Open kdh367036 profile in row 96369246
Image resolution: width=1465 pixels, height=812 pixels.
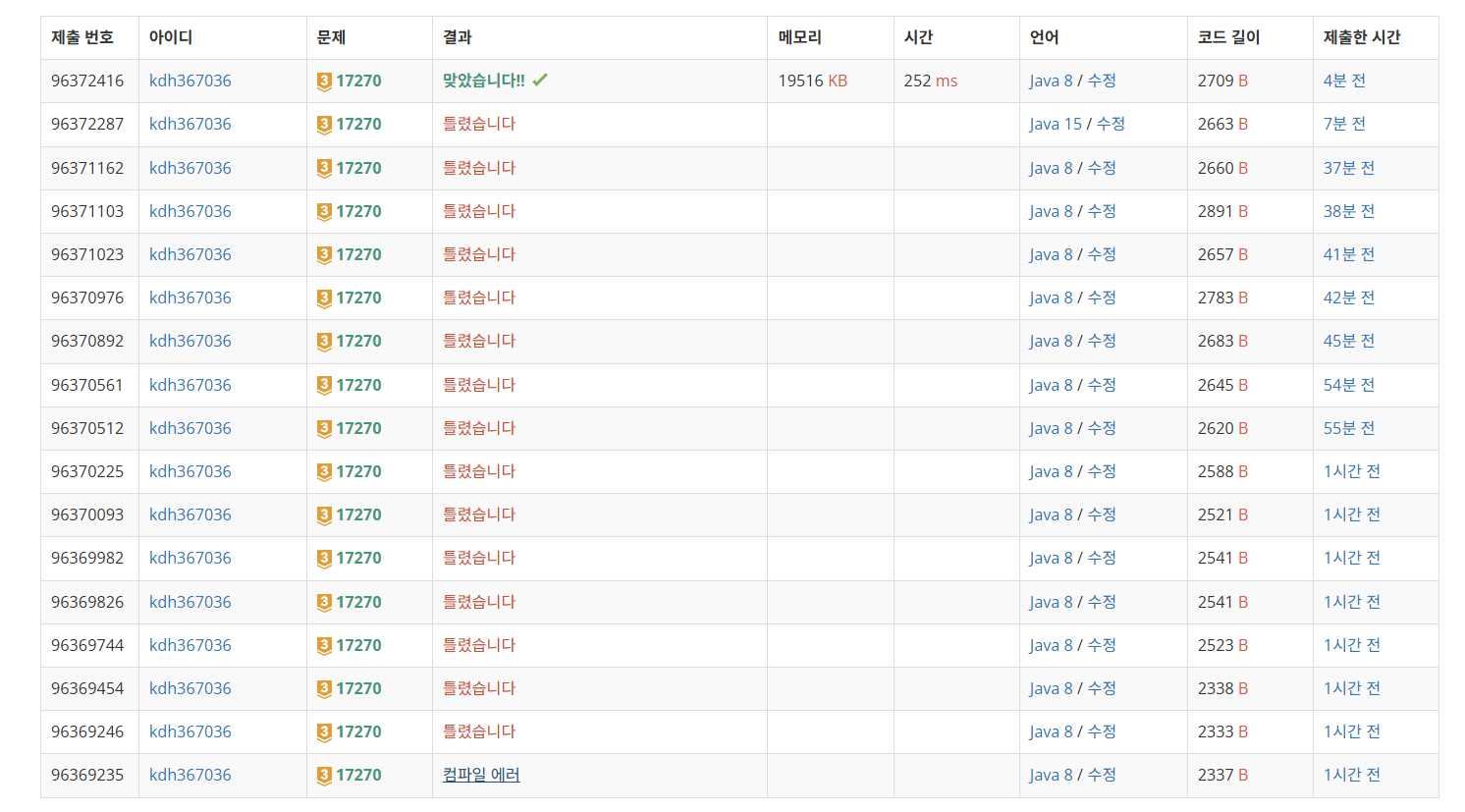point(190,731)
